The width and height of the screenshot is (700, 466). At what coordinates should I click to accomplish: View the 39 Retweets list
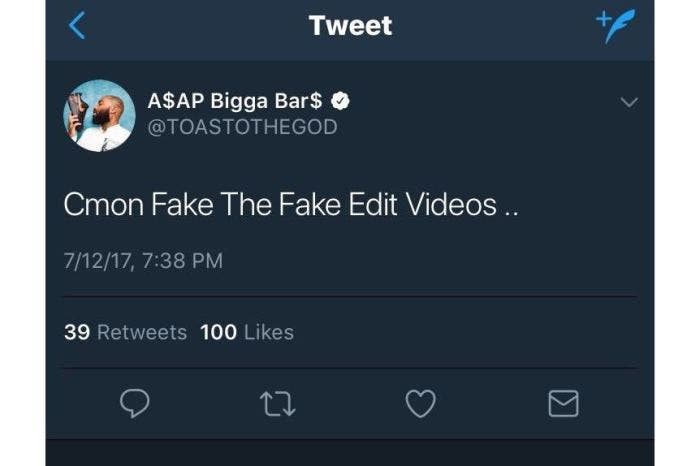[125, 333]
